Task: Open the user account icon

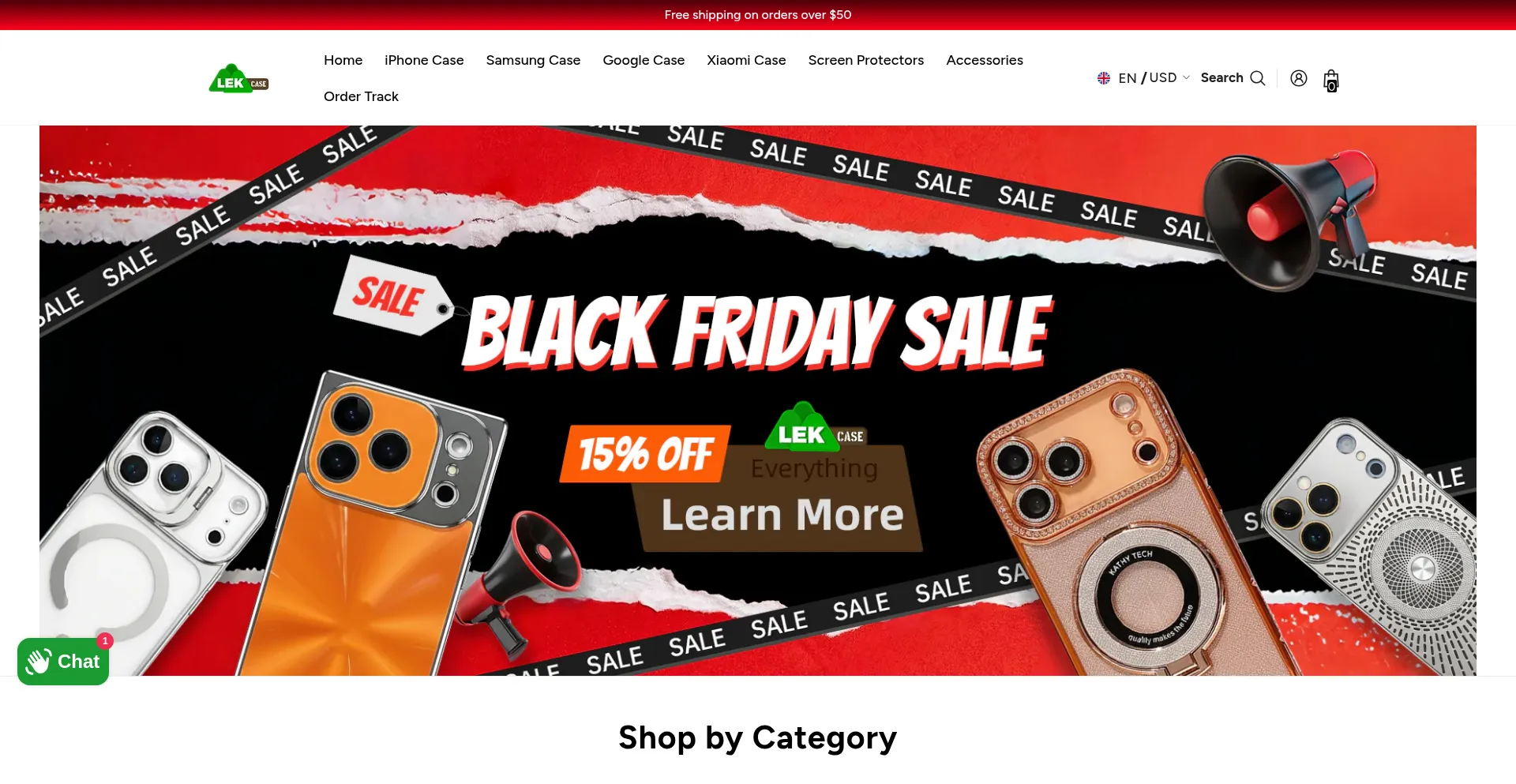Action: (x=1299, y=78)
